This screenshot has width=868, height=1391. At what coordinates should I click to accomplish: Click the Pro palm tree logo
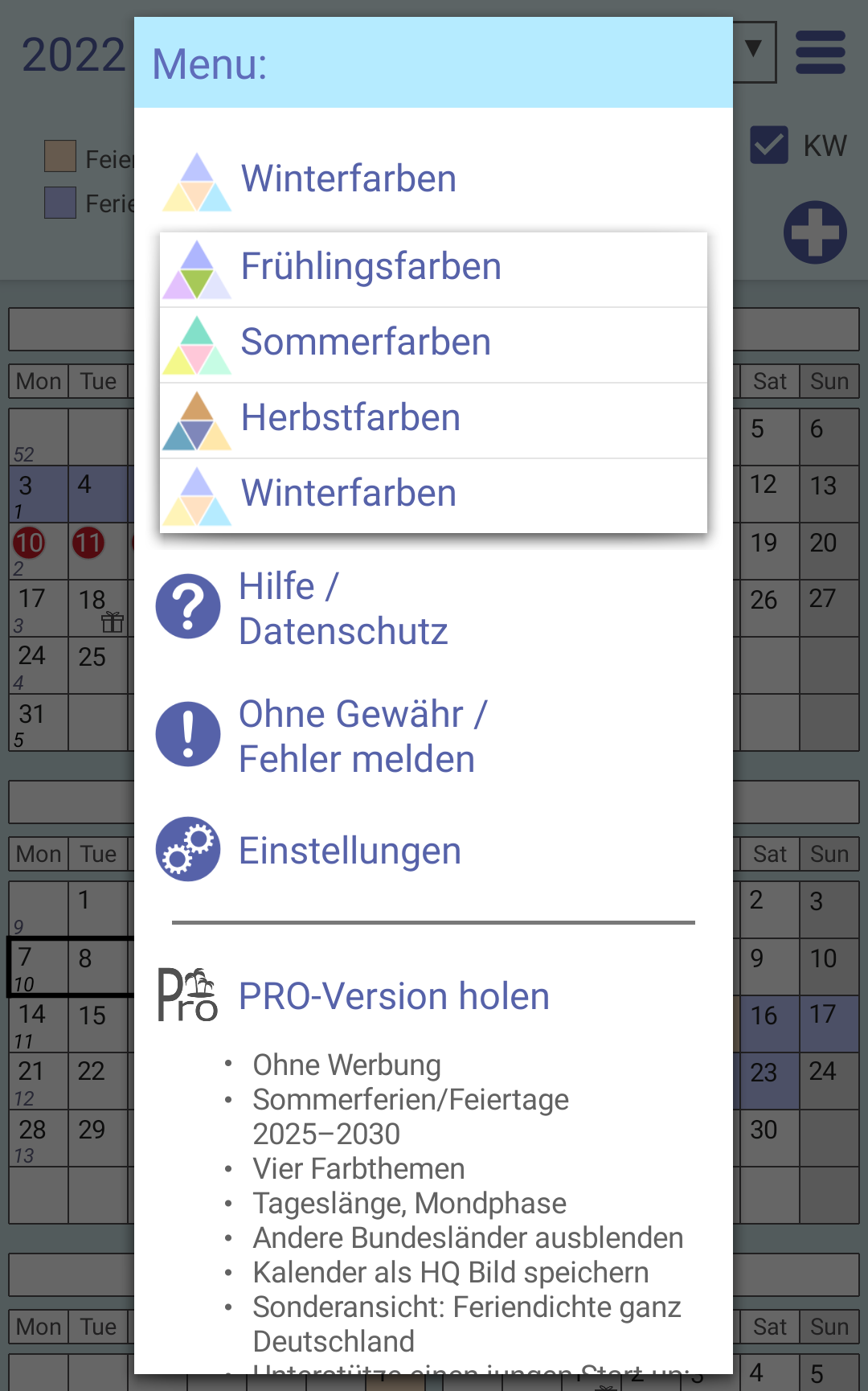[x=188, y=995]
